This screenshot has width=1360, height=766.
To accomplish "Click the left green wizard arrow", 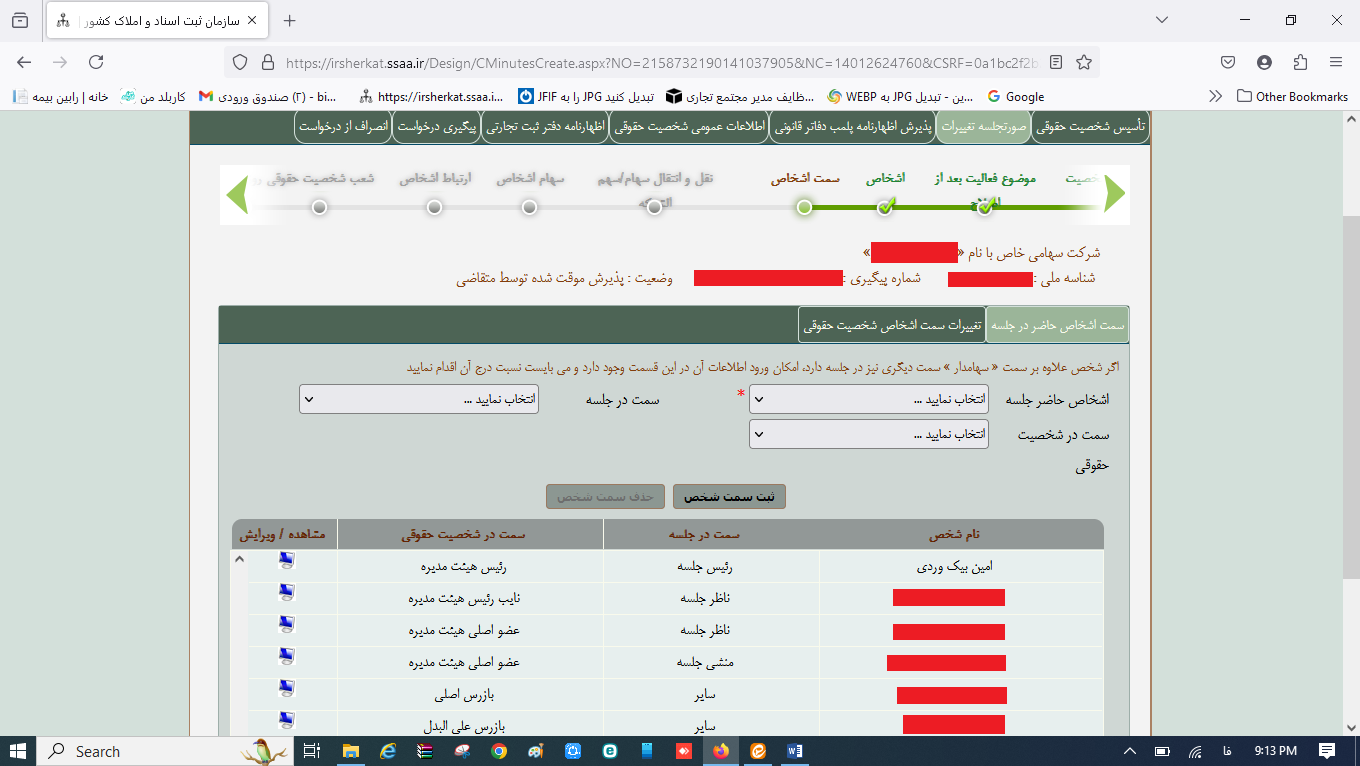I will [237, 194].
